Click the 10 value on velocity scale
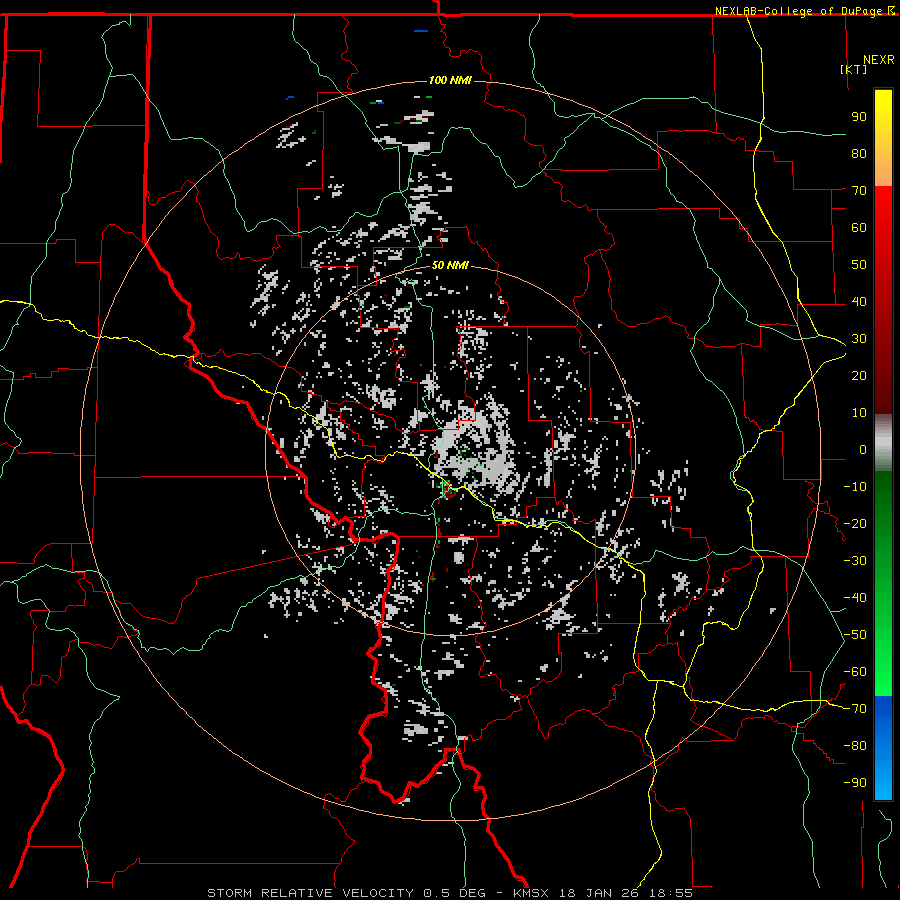The image size is (900, 900). (859, 413)
